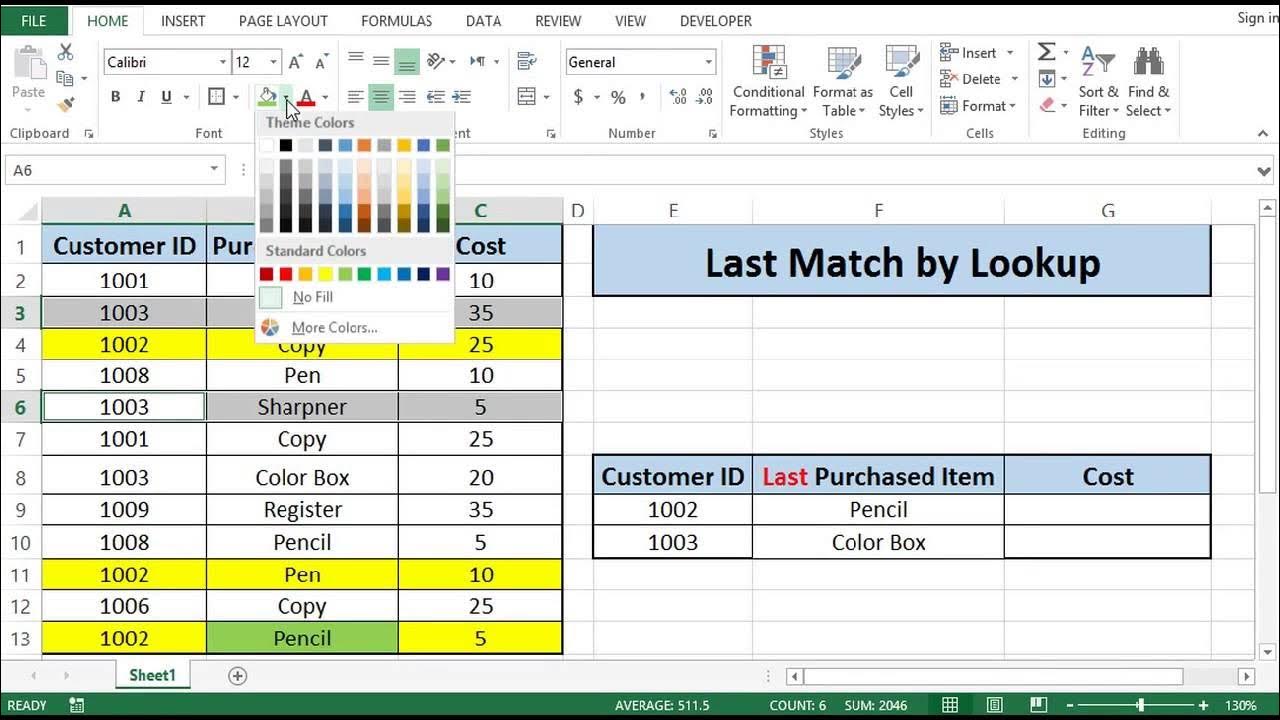This screenshot has height=720, width=1280.
Task: Open Cell Styles gallery
Action: [x=901, y=82]
